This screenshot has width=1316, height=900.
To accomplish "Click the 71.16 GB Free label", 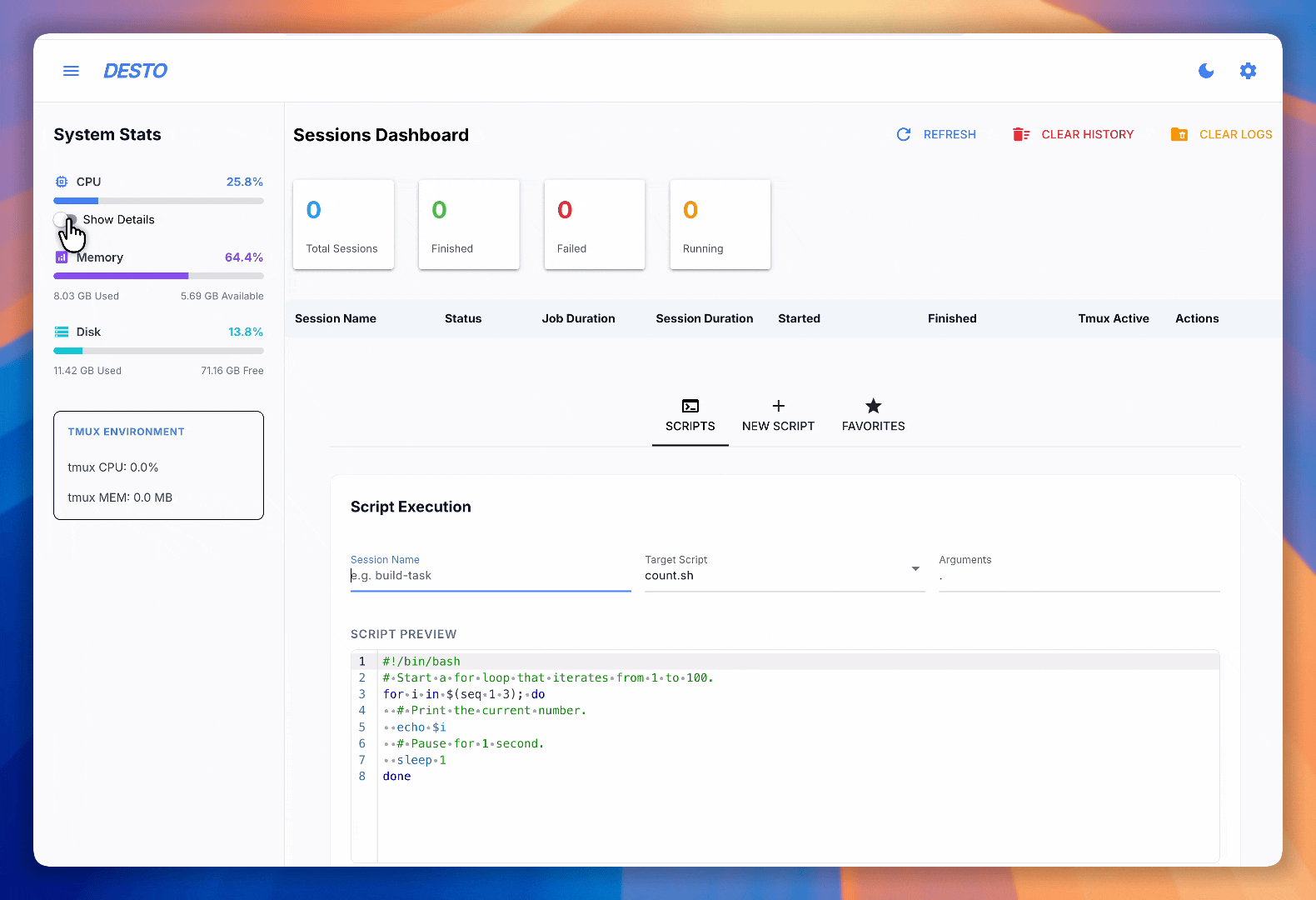I will (x=232, y=371).
